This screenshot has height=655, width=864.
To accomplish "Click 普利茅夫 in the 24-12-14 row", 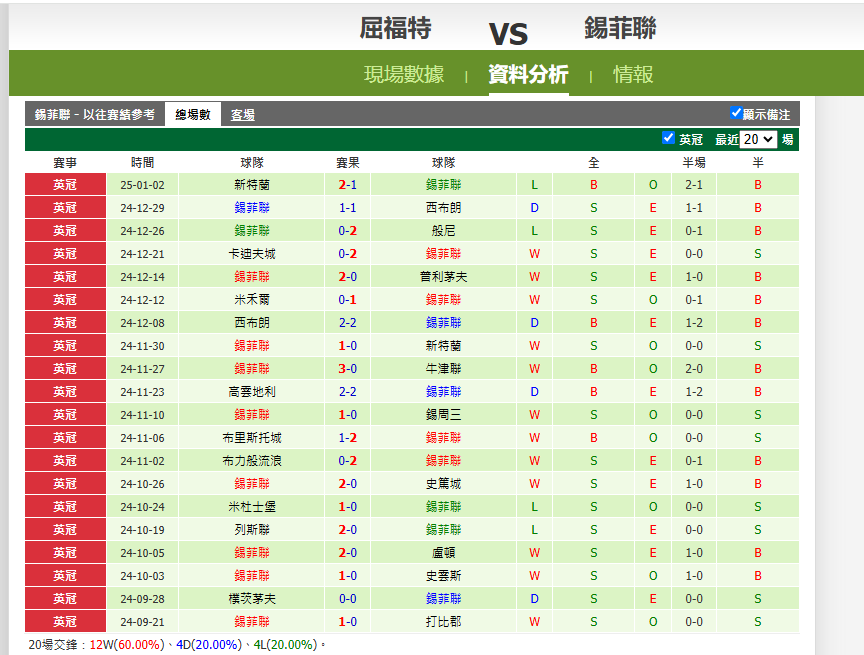I will (444, 277).
